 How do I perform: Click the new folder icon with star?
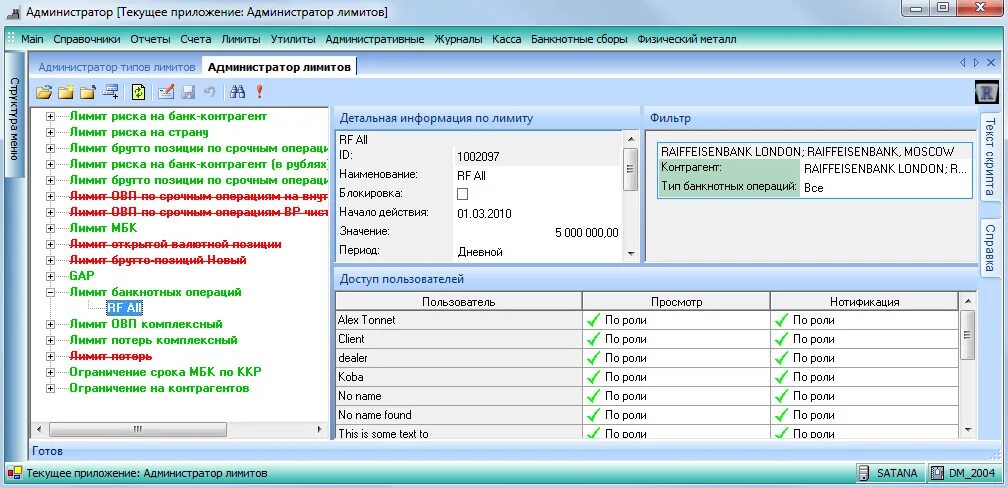coord(66,92)
